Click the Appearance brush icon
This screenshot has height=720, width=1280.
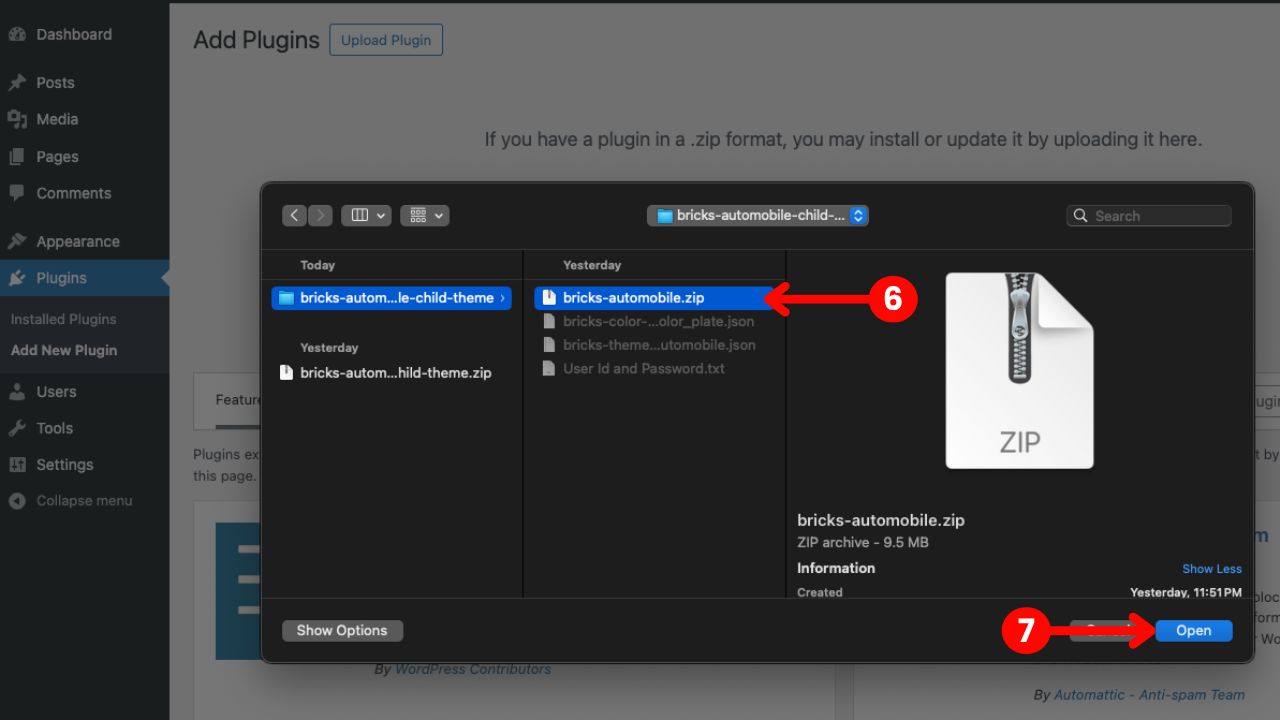[17, 241]
